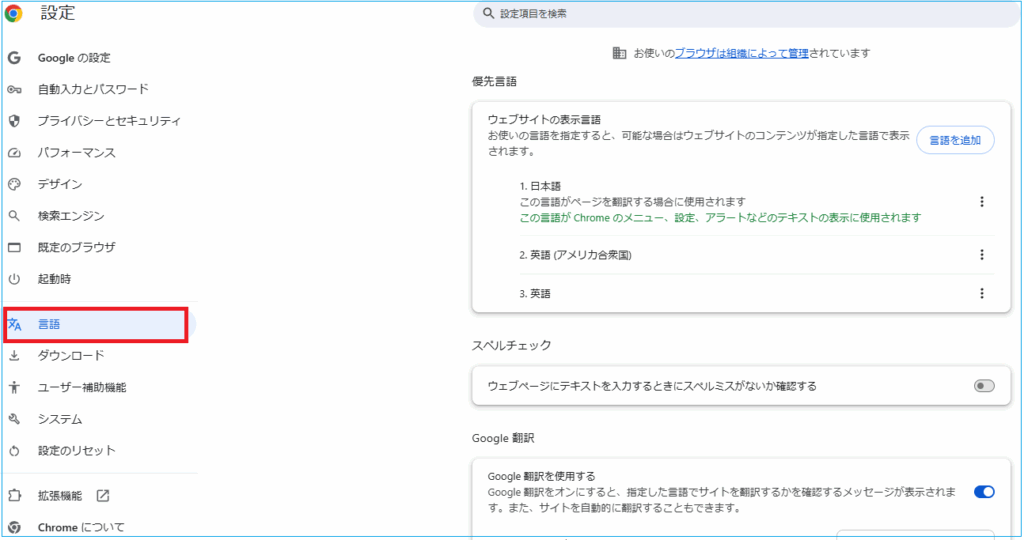This screenshot has width=1024, height=540.
Task: Click the 言語を追加 button
Action: (955, 140)
